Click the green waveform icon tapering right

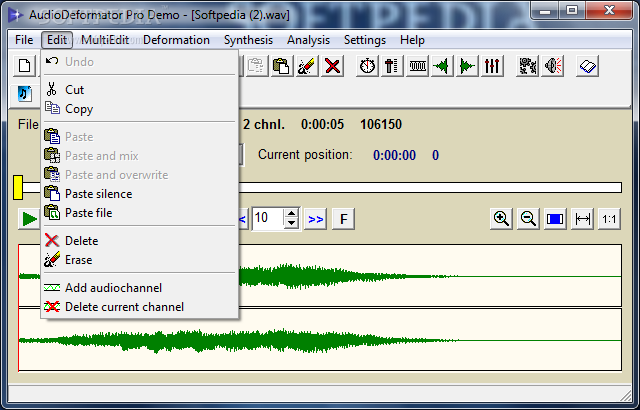point(467,66)
